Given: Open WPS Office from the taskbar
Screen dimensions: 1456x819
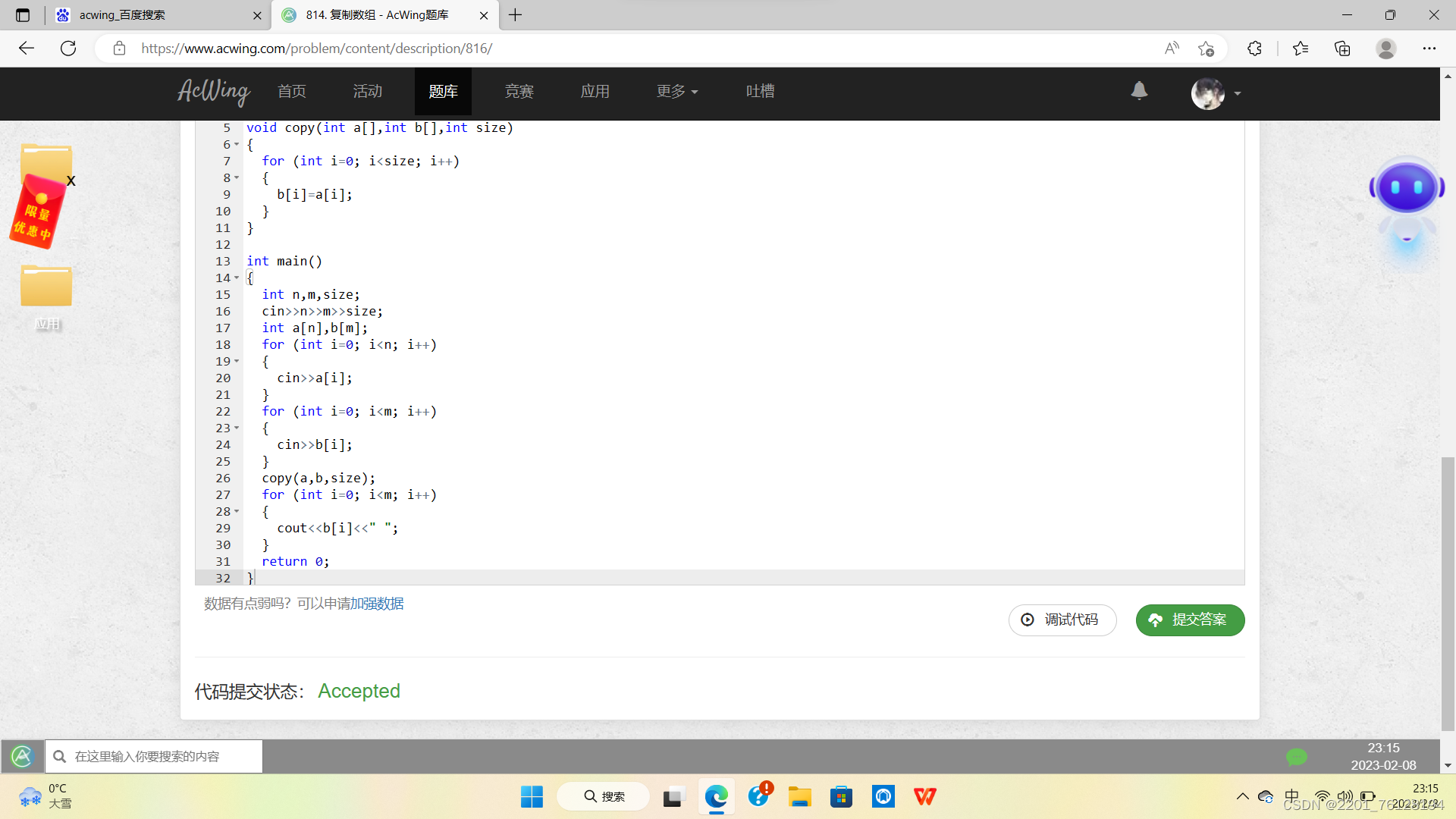Looking at the screenshot, I should [924, 796].
